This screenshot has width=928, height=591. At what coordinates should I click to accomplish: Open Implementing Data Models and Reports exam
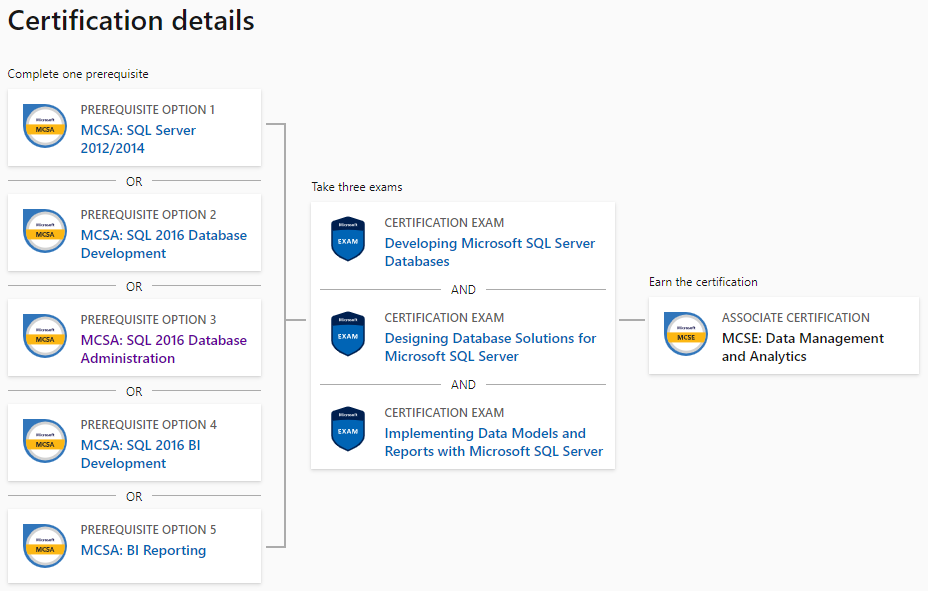(x=494, y=442)
